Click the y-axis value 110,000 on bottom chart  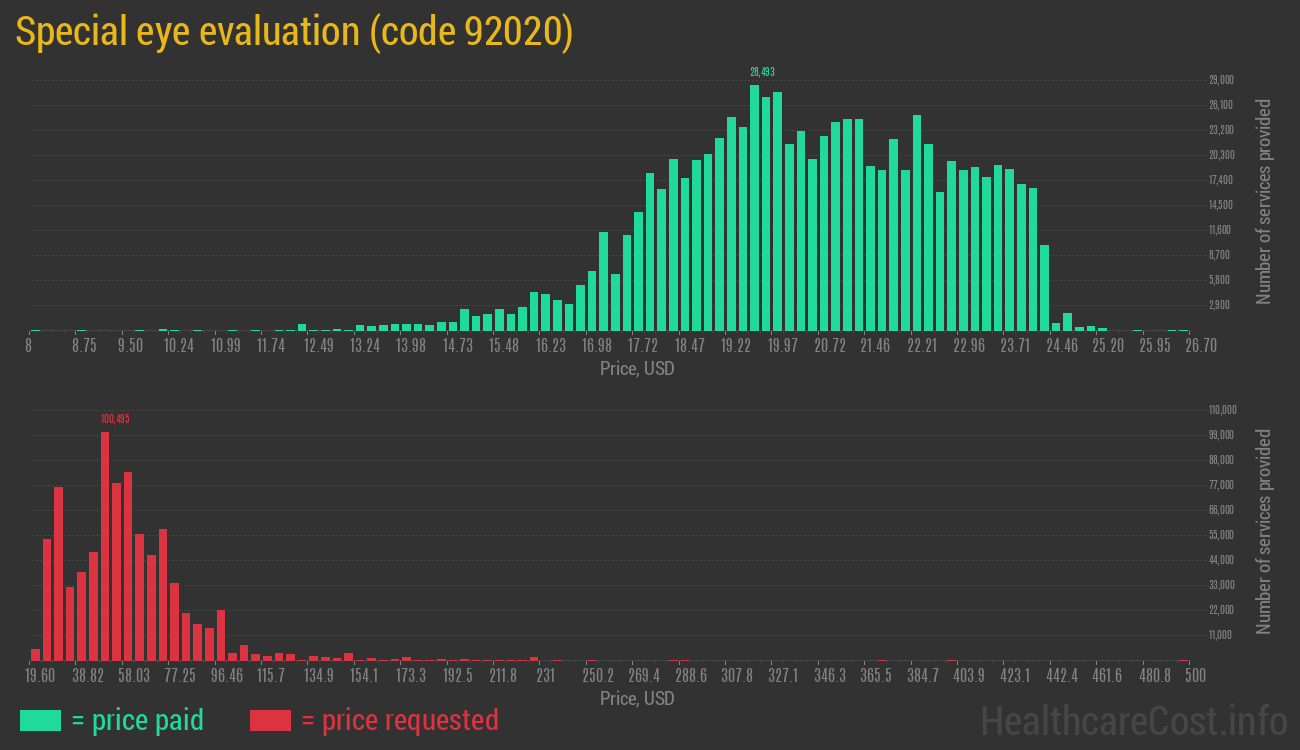click(x=1223, y=410)
